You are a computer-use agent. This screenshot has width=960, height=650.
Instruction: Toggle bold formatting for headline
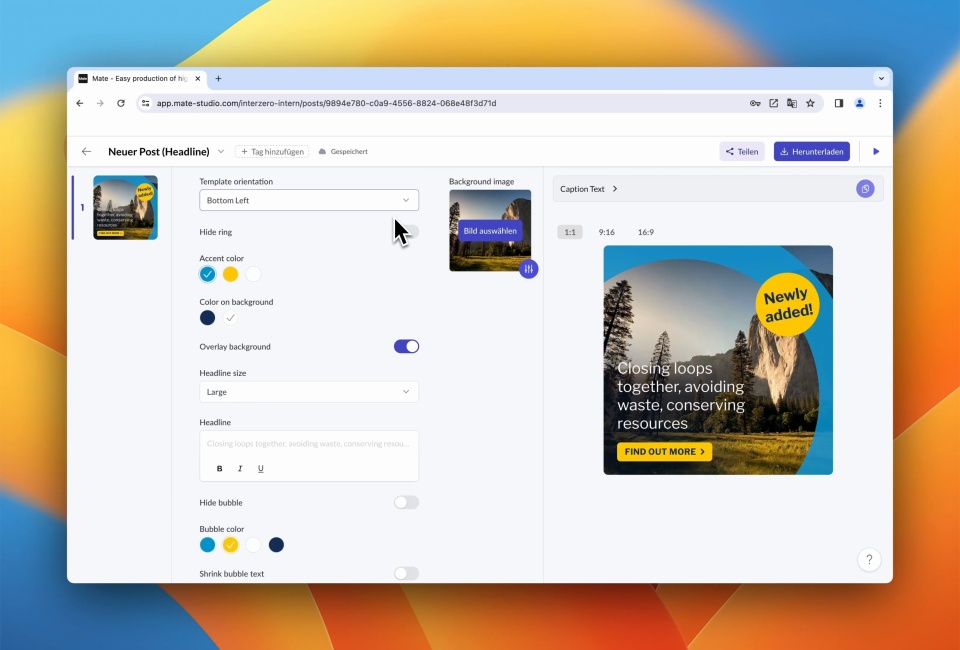pyautogui.click(x=219, y=468)
